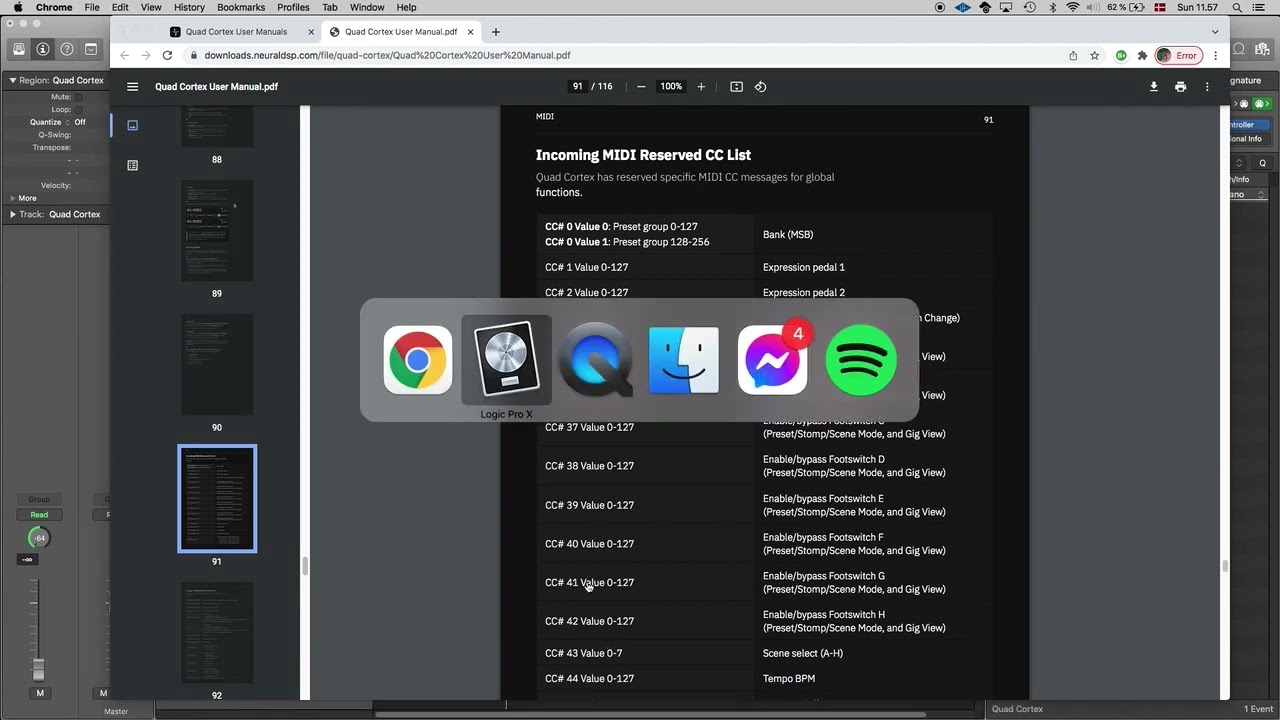1280x720 pixels.
Task: Collapse the Region: Quad Cortex section
Action: [13, 80]
